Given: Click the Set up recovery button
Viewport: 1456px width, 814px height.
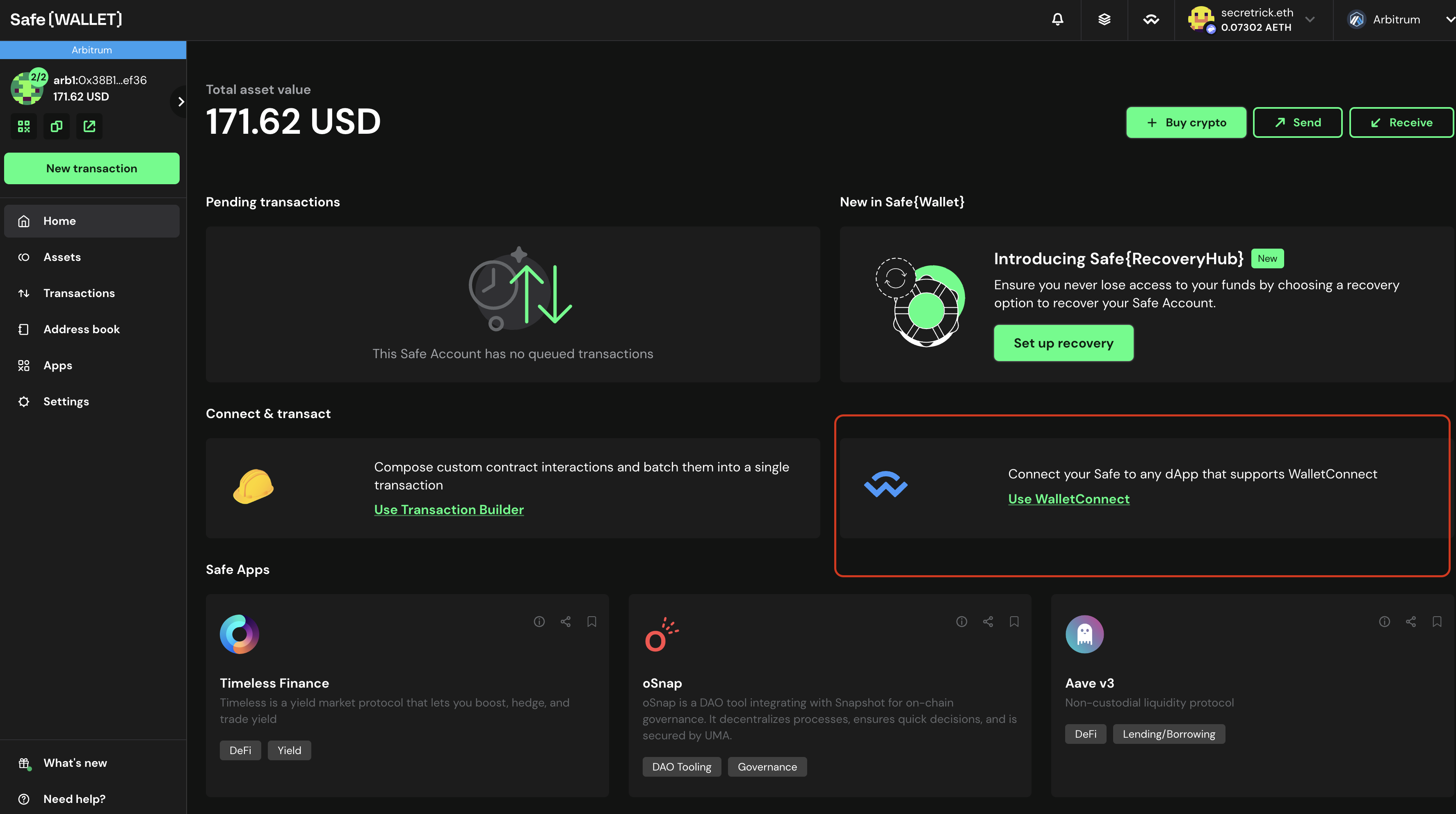Looking at the screenshot, I should (1063, 343).
